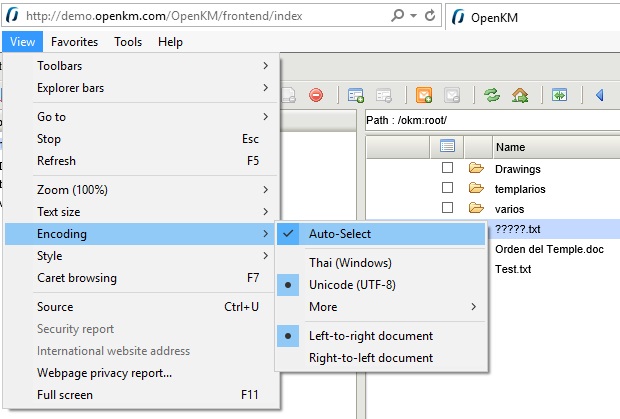This screenshot has height=419, width=620.
Task: Click the green refresh arrows icon
Action: tap(491, 95)
